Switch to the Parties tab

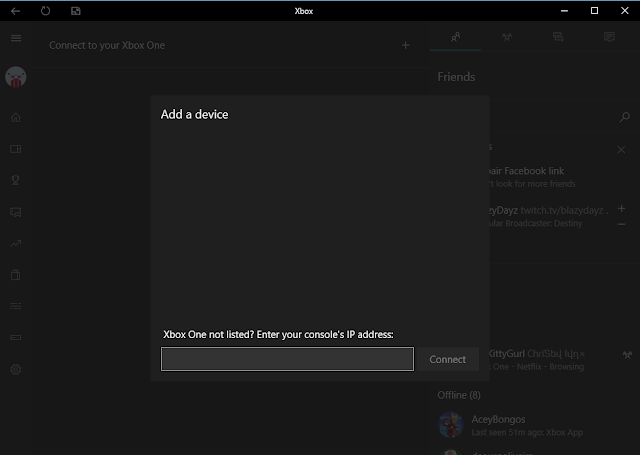[x=507, y=37]
